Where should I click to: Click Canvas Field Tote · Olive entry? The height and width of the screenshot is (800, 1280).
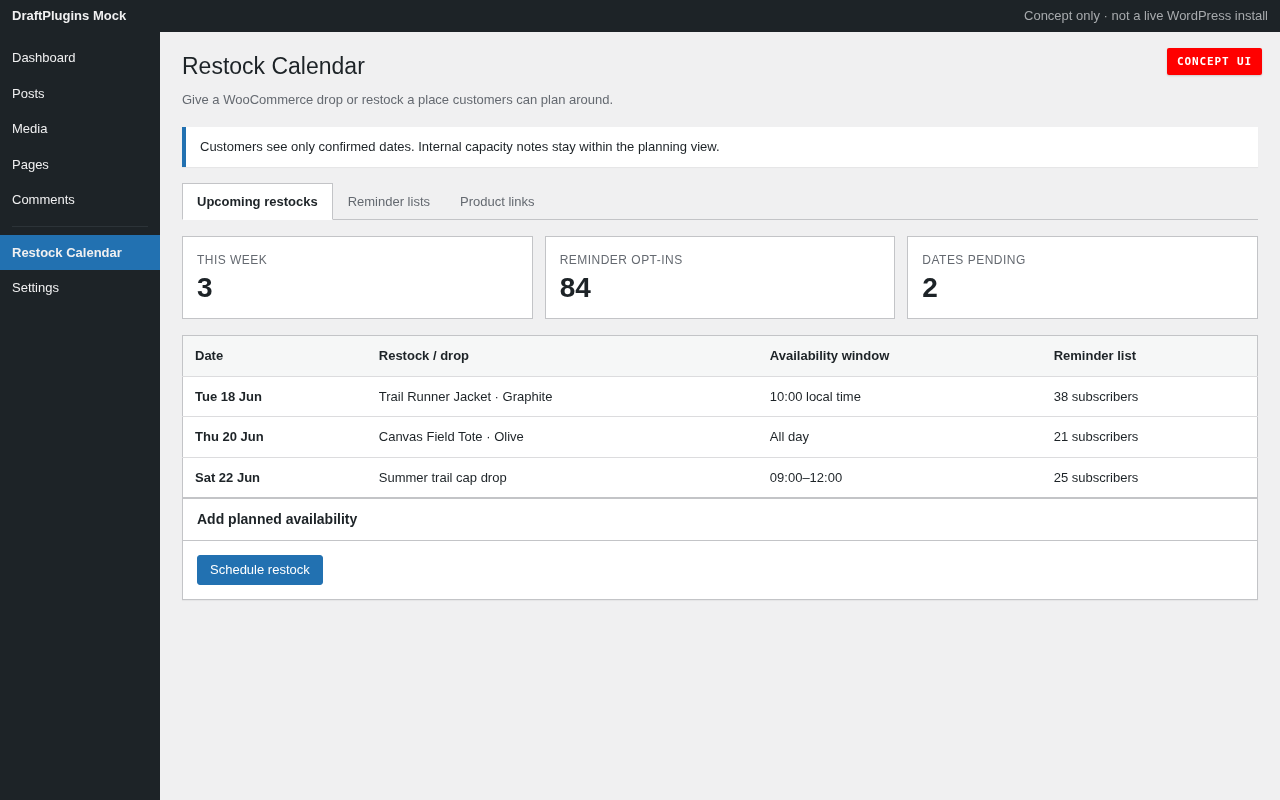pos(451,437)
